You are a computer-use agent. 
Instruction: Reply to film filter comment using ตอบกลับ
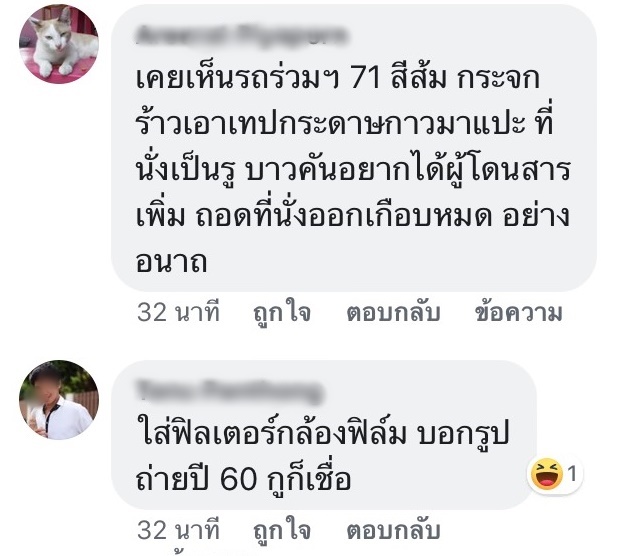[x=393, y=530]
